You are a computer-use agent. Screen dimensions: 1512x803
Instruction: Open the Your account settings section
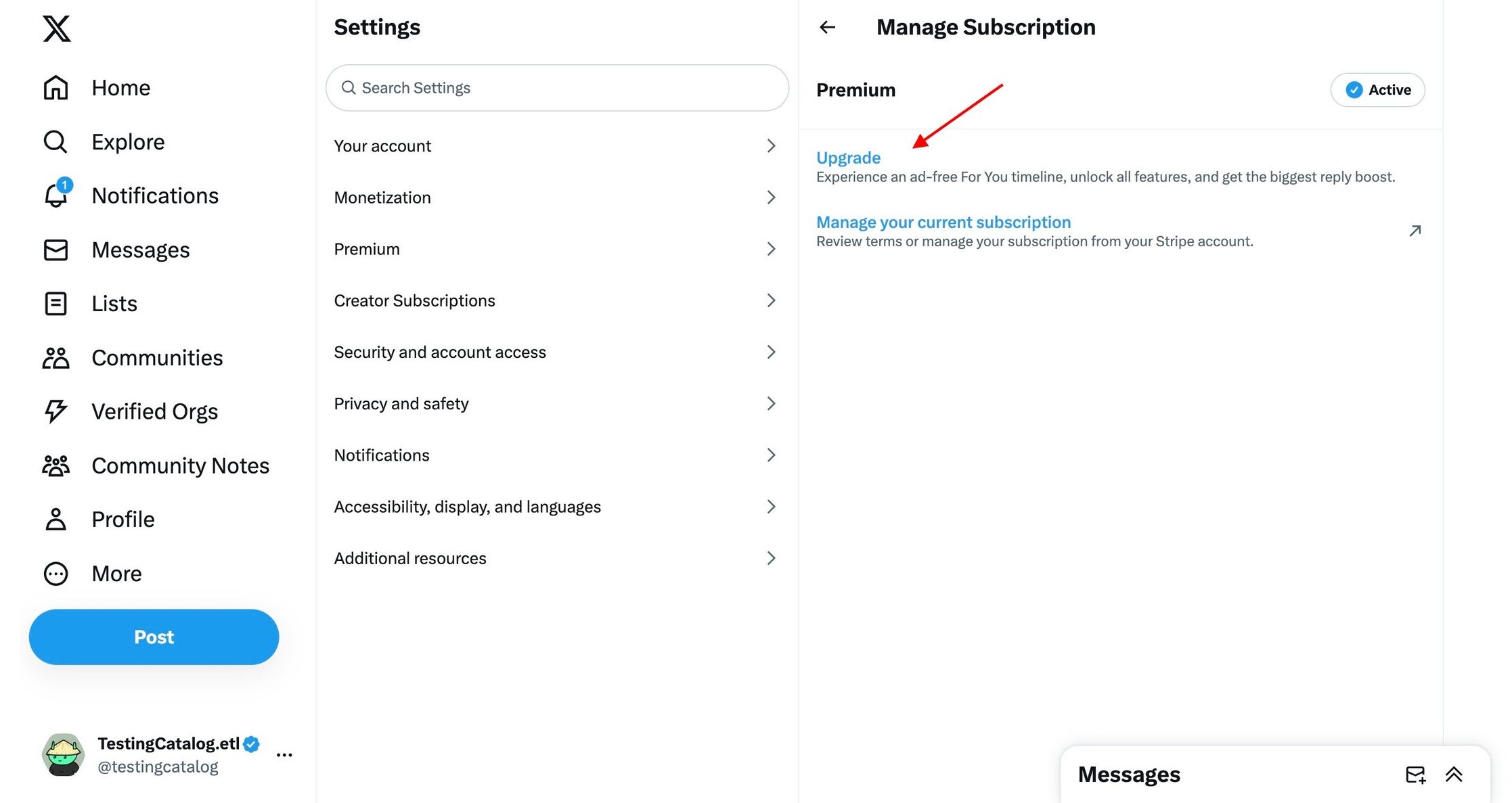555,146
